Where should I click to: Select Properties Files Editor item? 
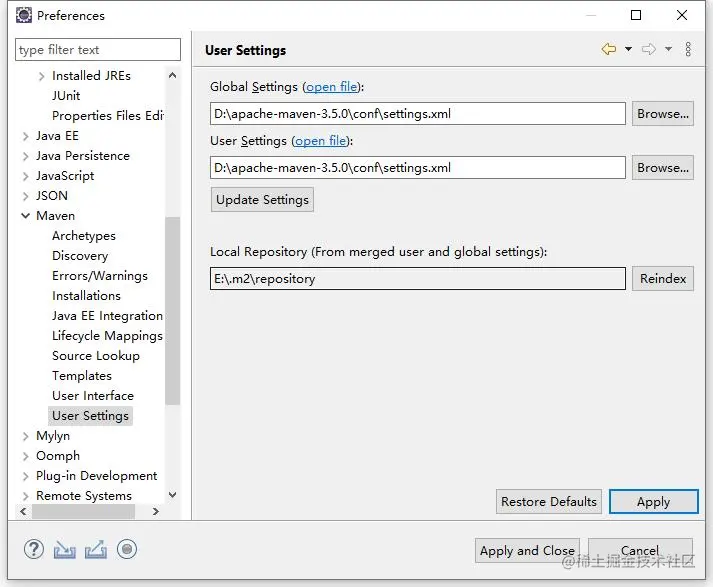(108, 115)
